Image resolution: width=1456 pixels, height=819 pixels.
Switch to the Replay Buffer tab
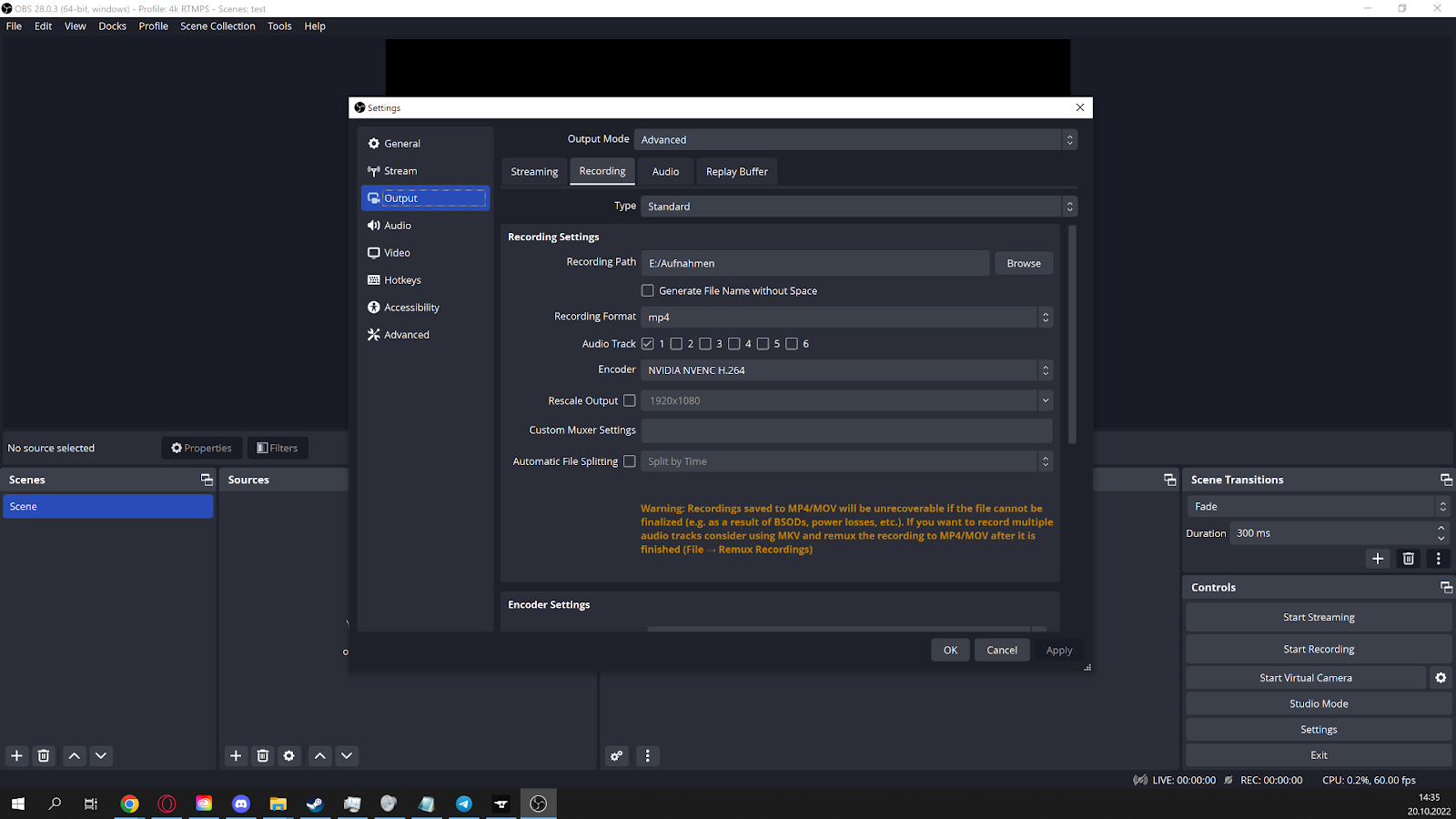coord(737,172)
